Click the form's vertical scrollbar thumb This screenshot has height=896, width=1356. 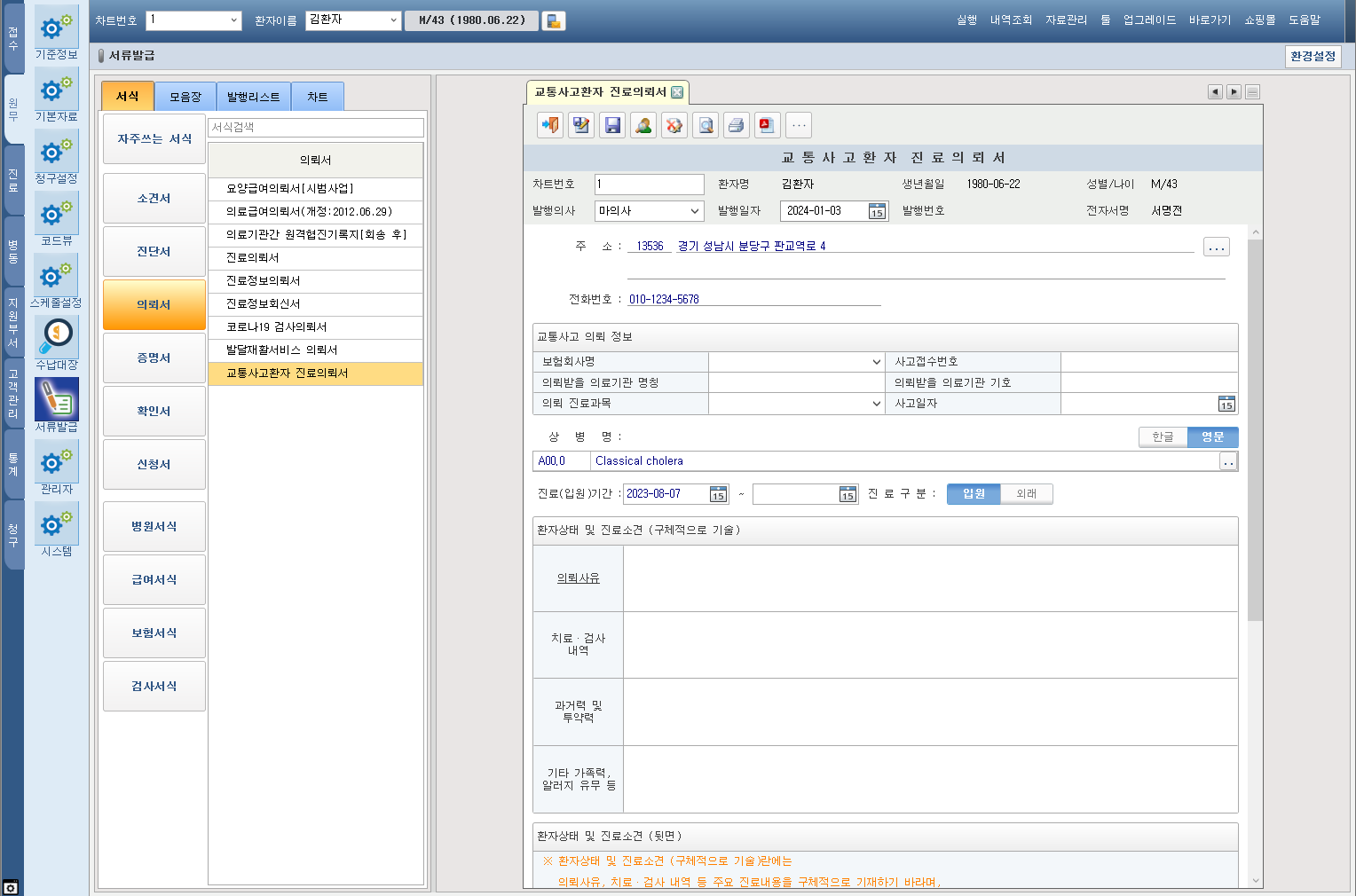pyautogui.click(x=1255, y=426)
